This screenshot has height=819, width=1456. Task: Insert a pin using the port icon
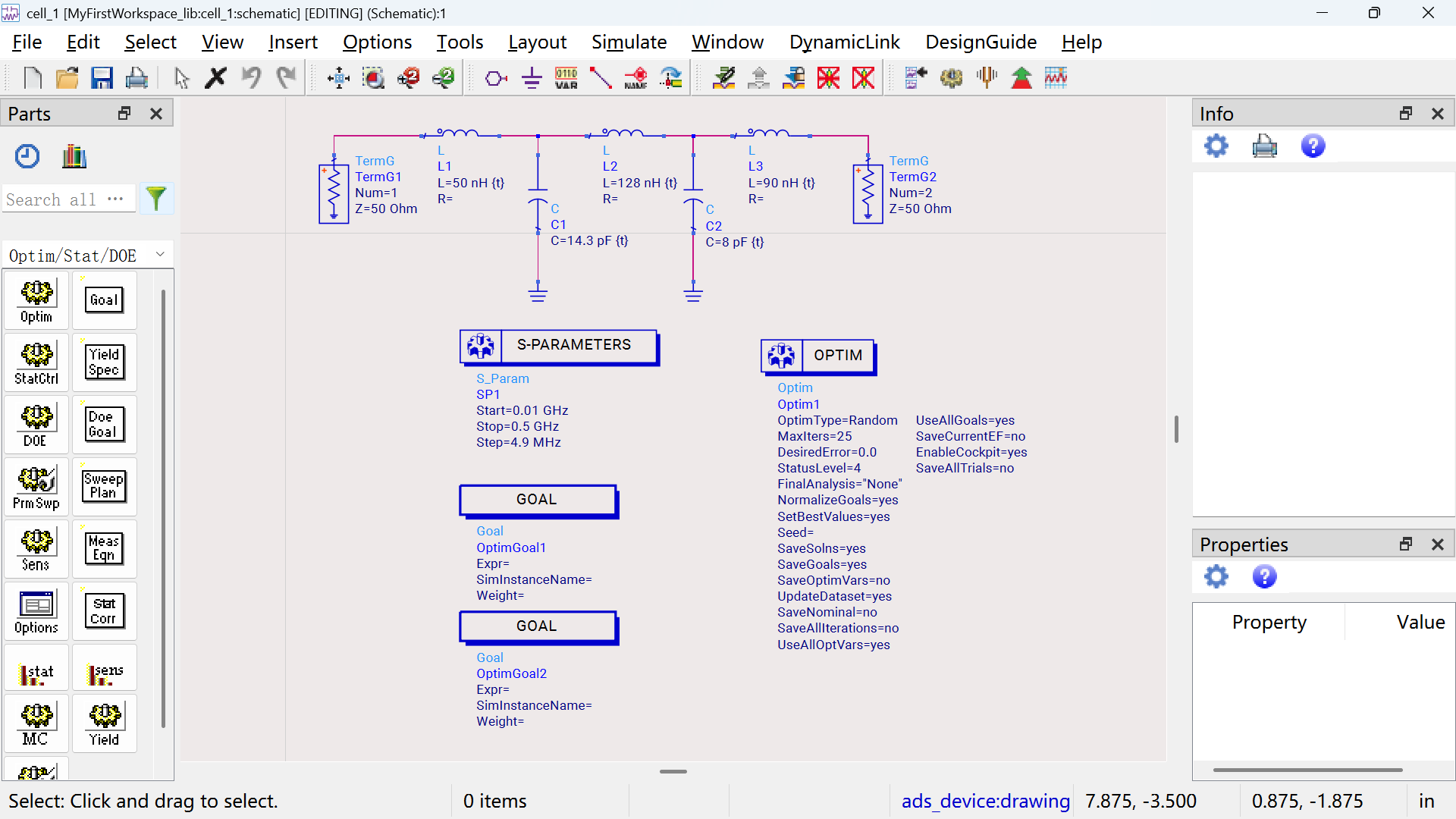pyautogui.click(x=496, y=77)
